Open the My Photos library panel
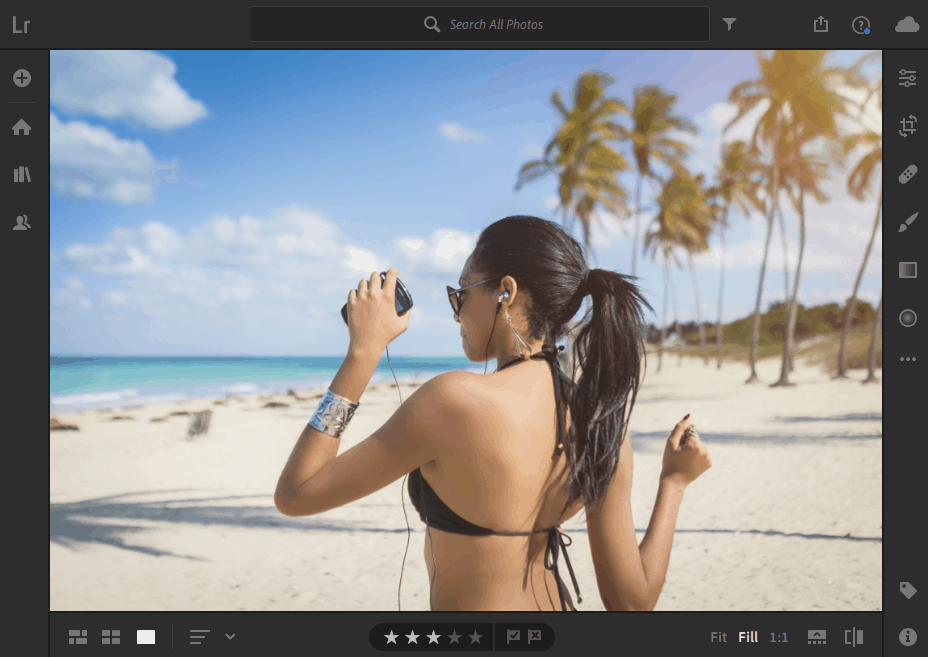Image resolution: width=928 pixels, height=657 pixels. (x=22, y=175)
